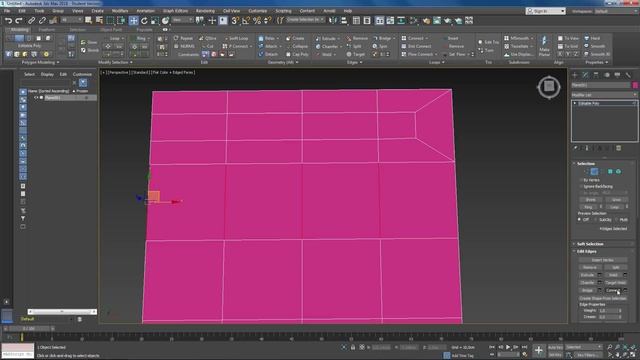Toggle the Percent Snap icon
This screenshot has width=640, height=360.
point(257,20)
